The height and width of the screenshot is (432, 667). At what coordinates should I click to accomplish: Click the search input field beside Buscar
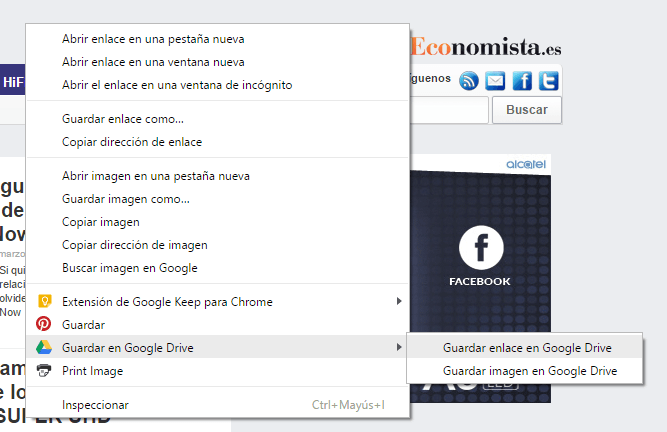(x=449, y=110)
